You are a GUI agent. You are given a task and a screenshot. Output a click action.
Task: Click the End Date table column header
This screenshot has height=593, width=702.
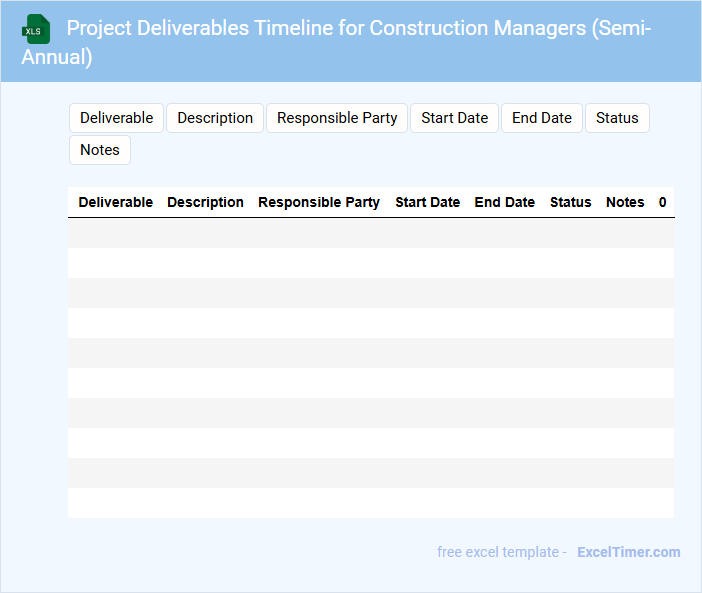pyautogui.click(x=504, y=202)
